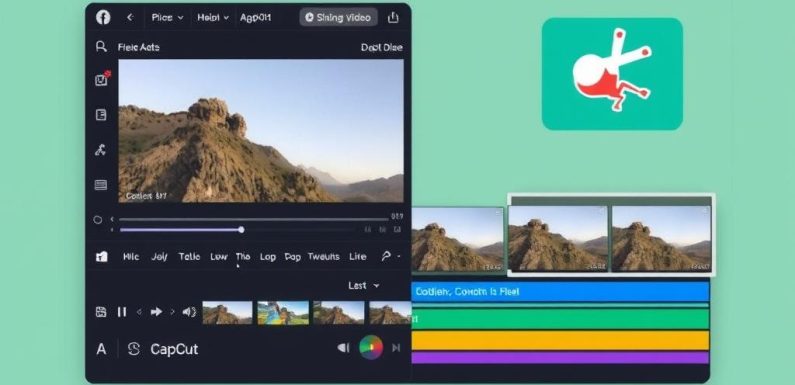Select the green timeline track
The width and height of the screenshot is (795, 385).
coord(560,319)
